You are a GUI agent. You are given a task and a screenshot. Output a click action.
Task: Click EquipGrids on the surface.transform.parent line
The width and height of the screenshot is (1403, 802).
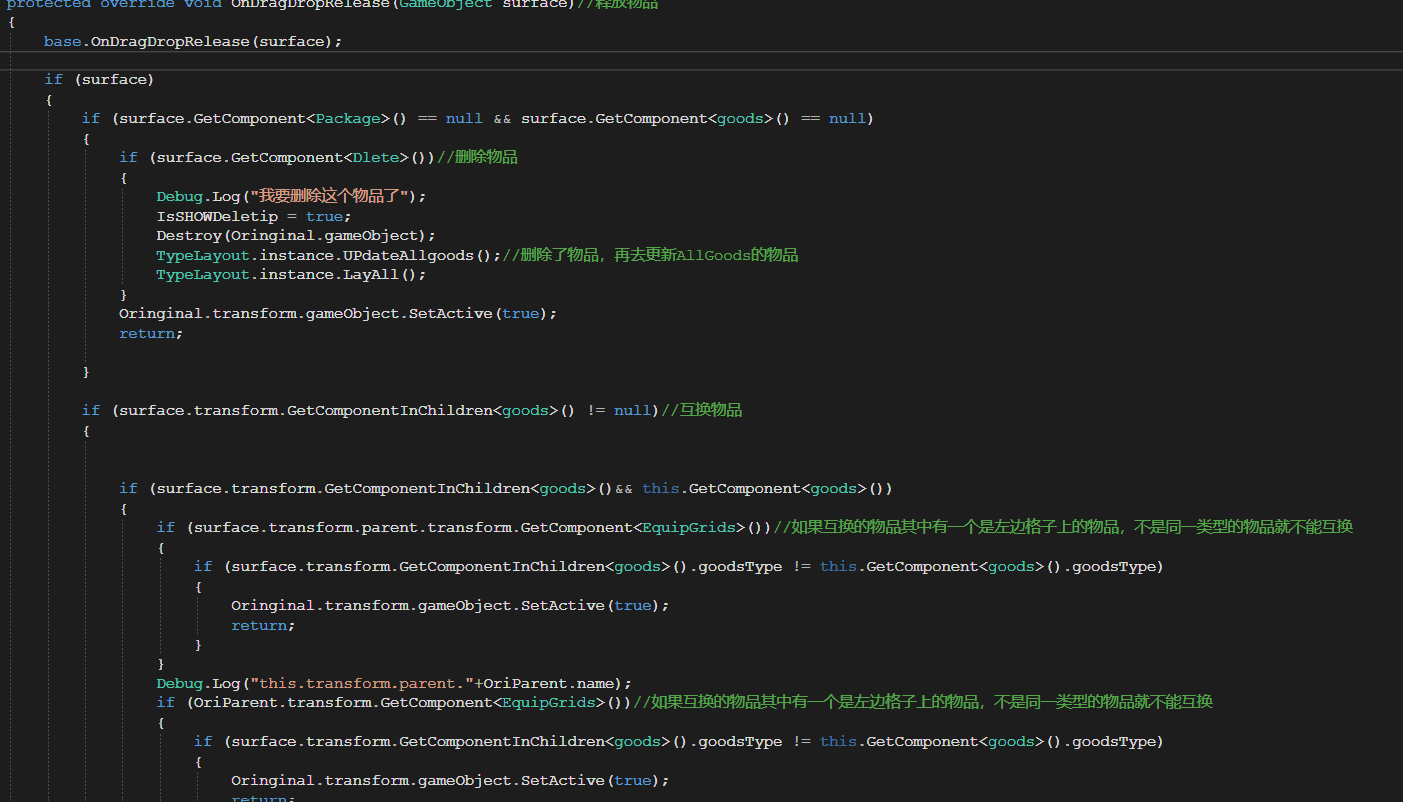click(x=688, y=527)
